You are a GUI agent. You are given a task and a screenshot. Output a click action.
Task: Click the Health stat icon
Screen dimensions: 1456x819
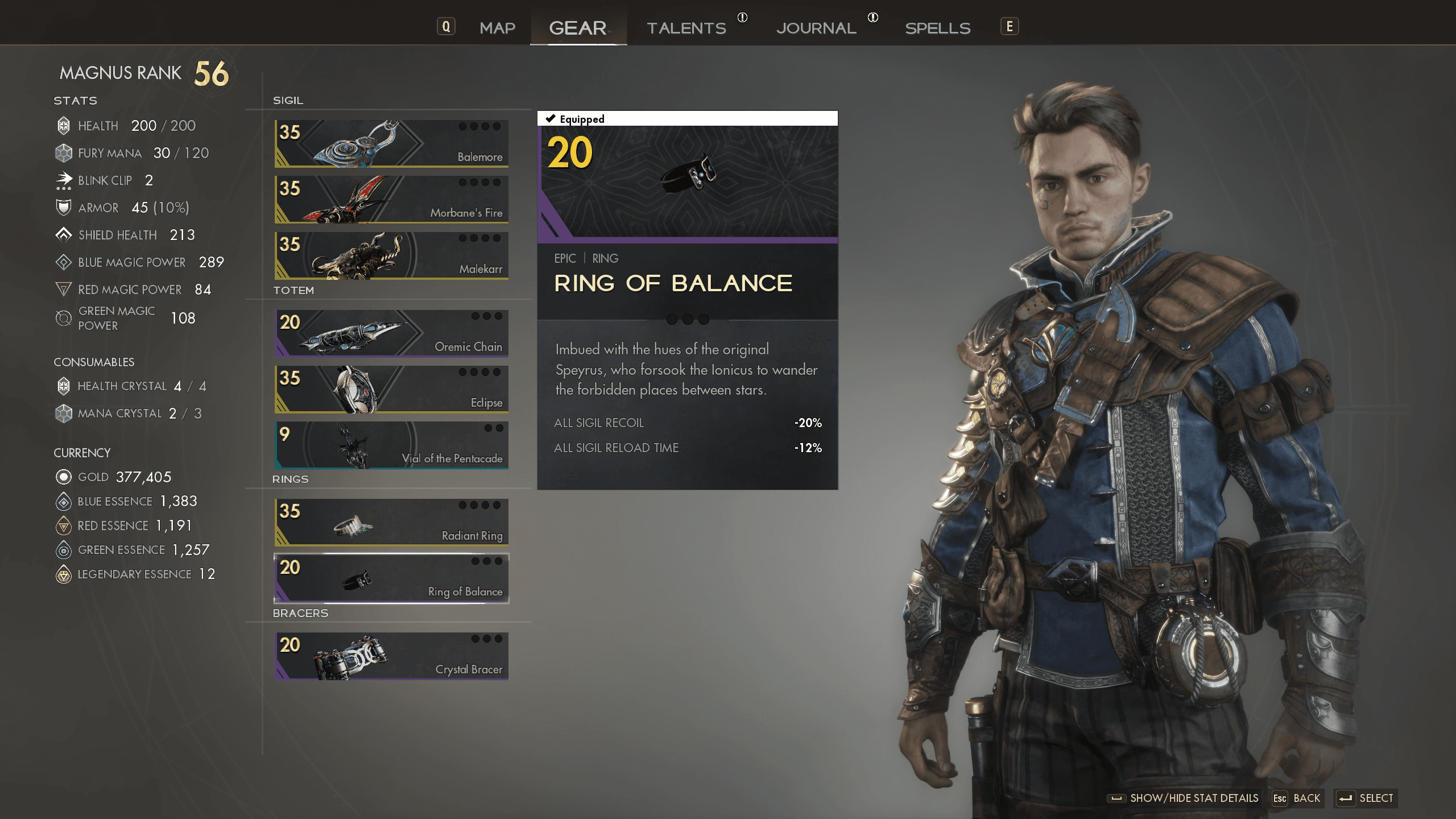pyautogui.click(x=63, y=125)
